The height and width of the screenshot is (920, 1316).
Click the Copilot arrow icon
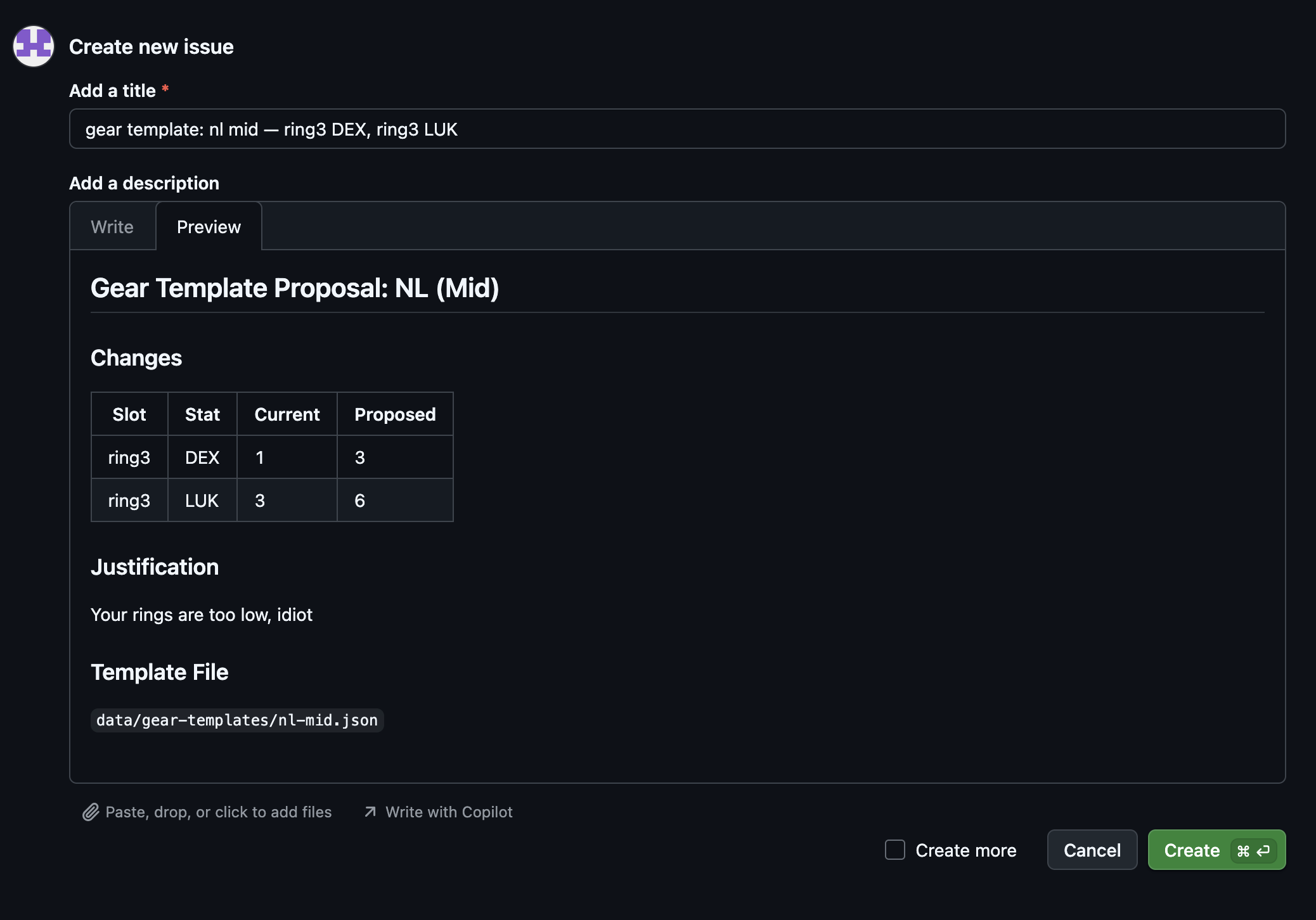[370, 812]
